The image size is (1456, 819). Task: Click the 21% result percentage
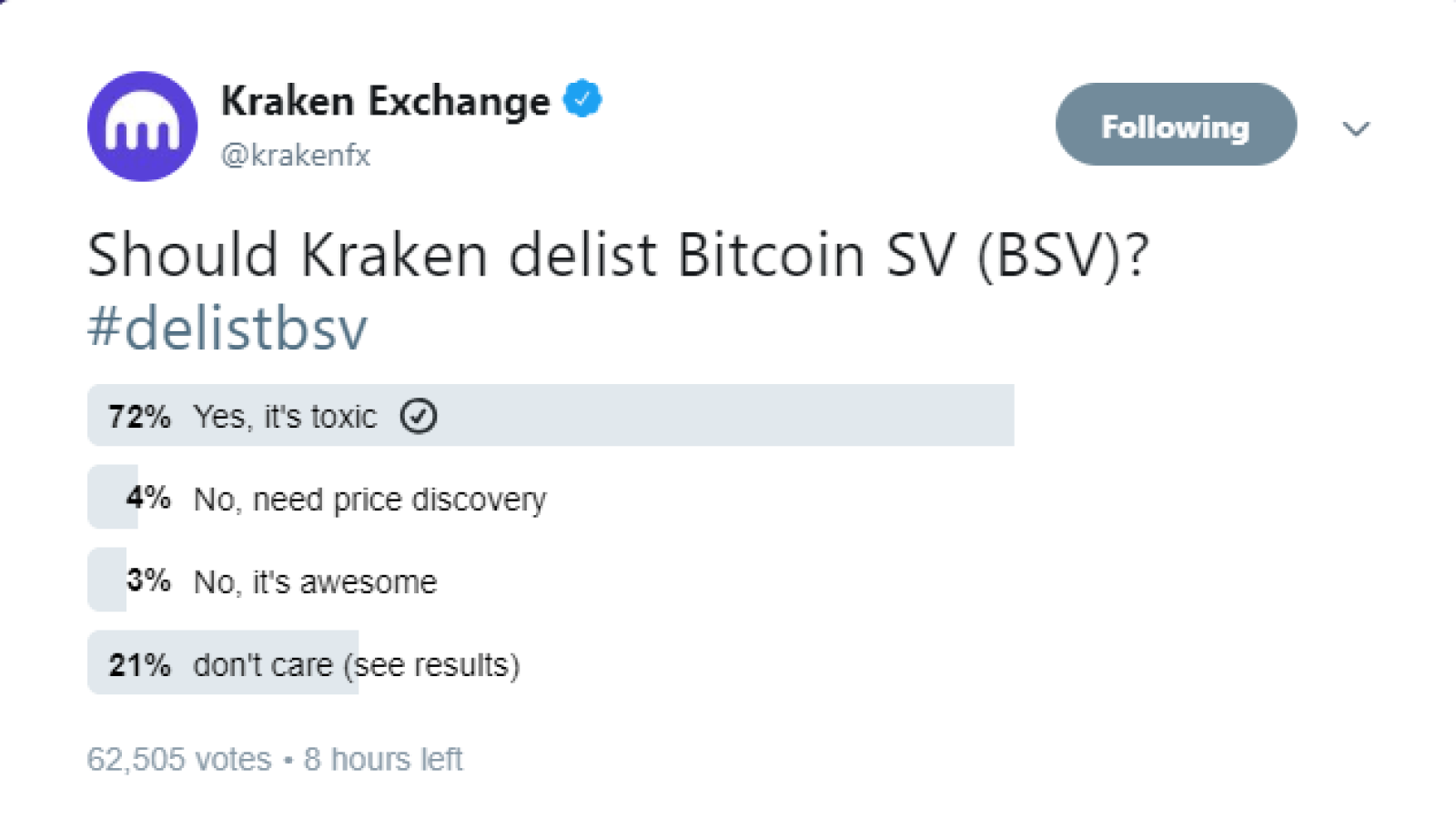pos(139,665)
